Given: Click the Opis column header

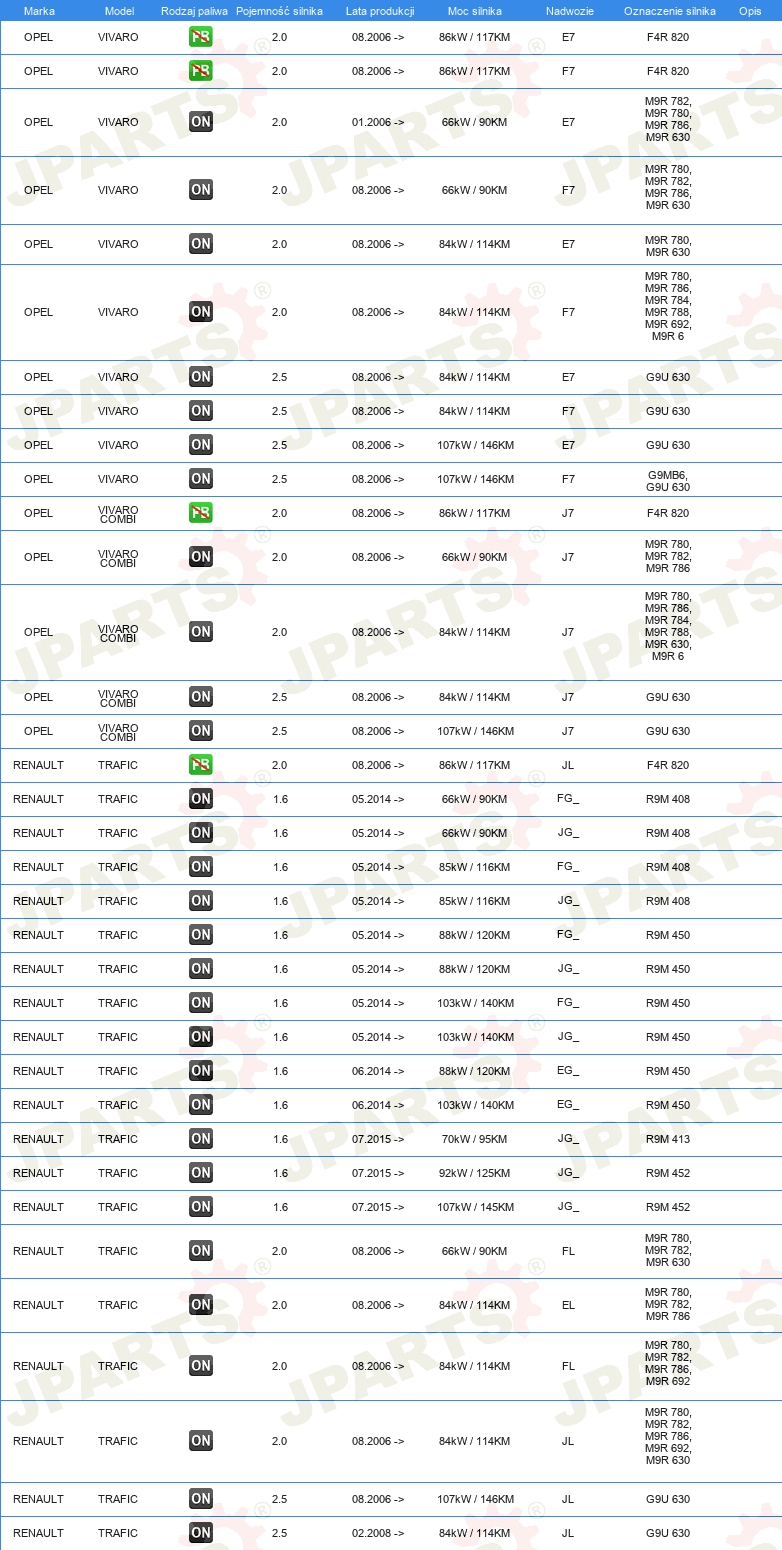Looking at the screenshot, I should point(750,10).
